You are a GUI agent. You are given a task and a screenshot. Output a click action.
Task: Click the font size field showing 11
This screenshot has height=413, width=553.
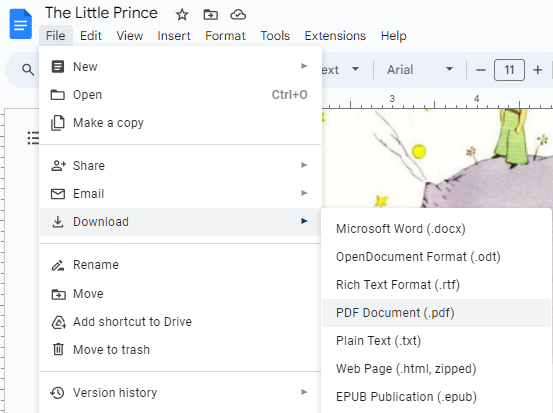(509, 70)
